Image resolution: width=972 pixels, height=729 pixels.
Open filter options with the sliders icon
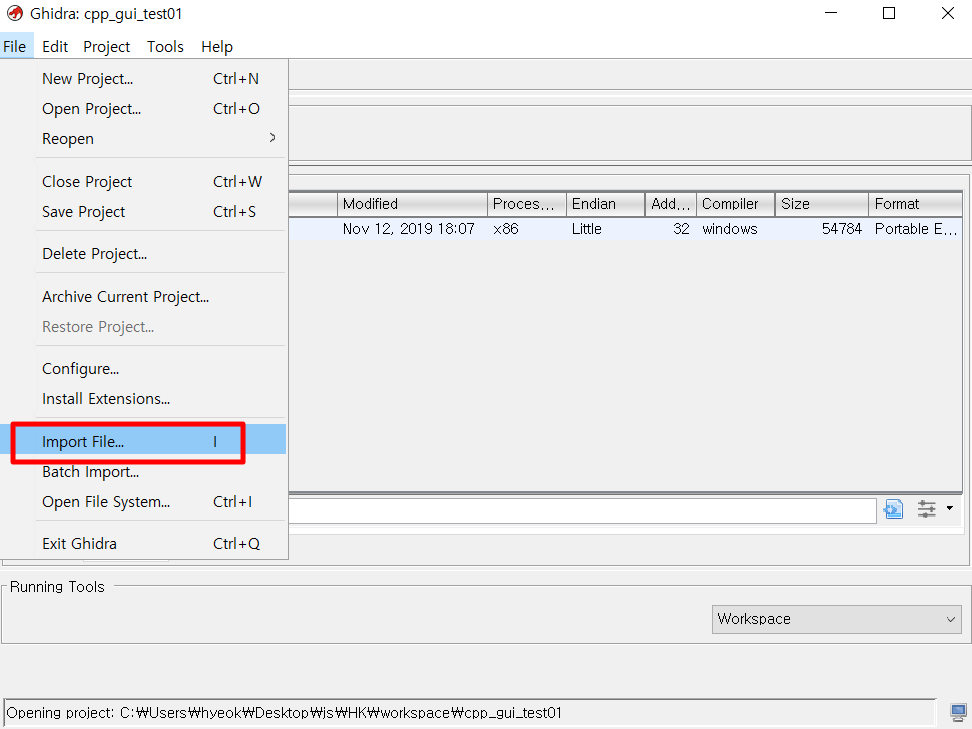pyautogui.click(x=926, y=509)
